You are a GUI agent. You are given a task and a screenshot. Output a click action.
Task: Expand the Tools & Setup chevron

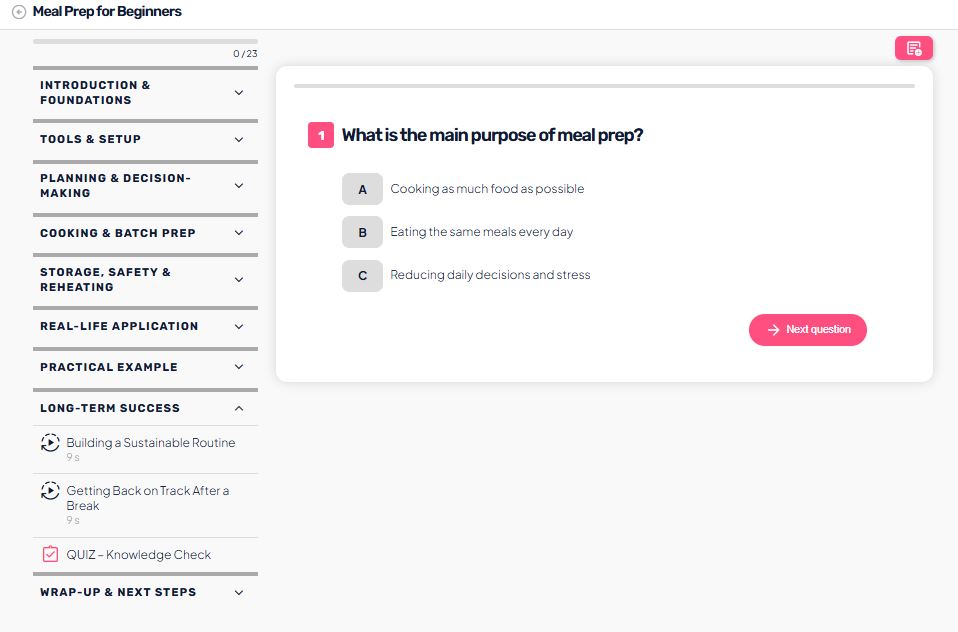click(x=238, y=140)
